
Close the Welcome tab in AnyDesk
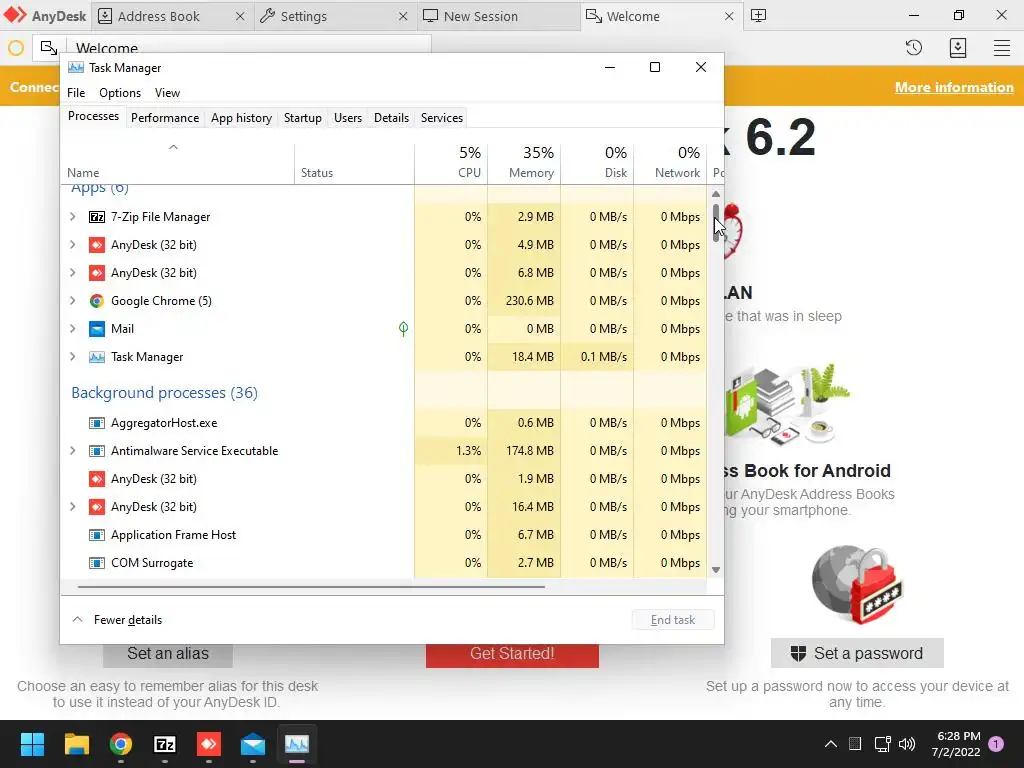729,16
